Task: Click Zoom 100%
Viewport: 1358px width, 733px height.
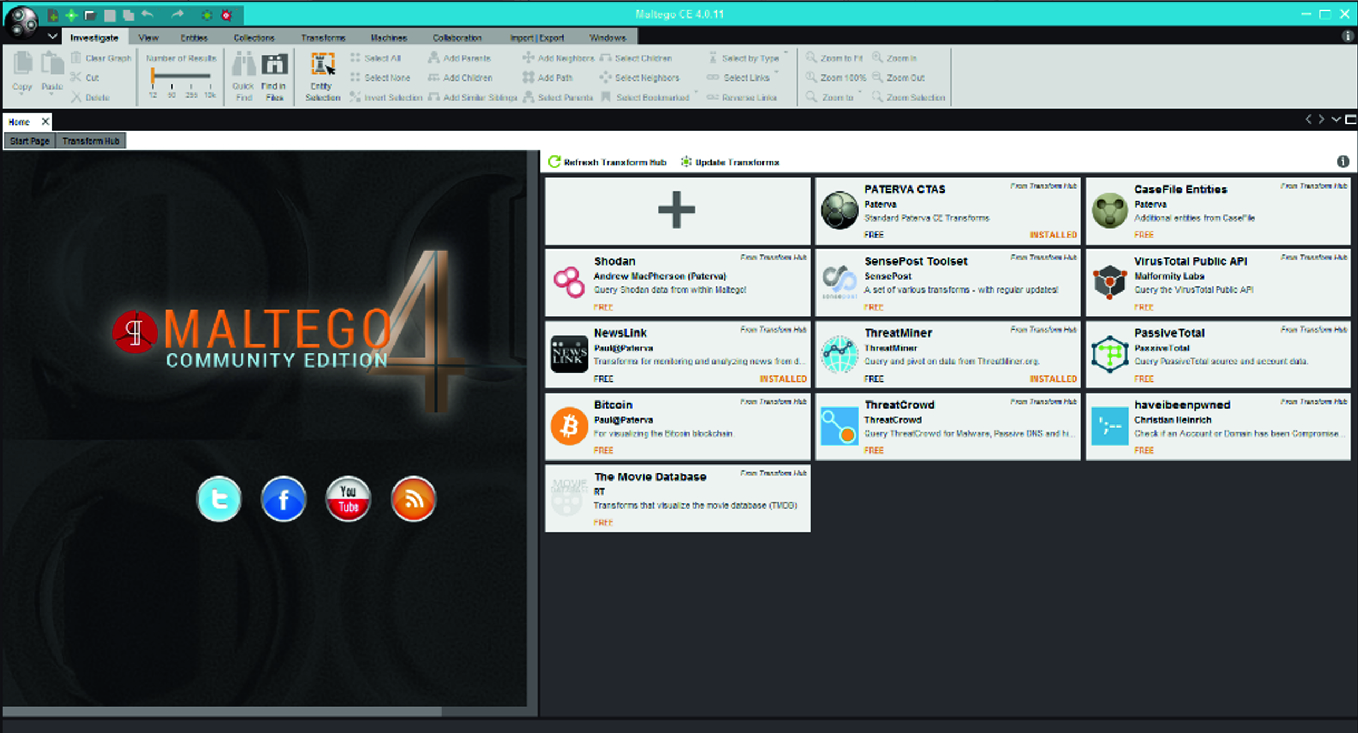Action: pos(836,77)
